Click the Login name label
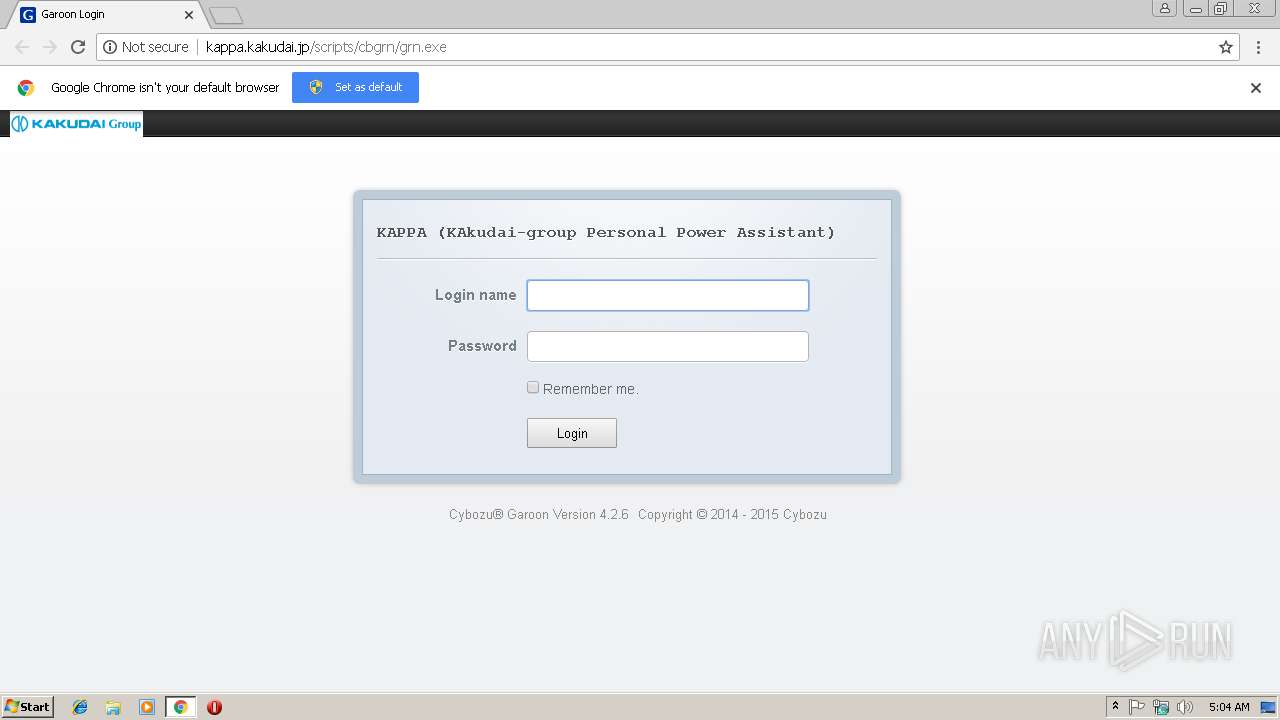 tap(476, 295)
